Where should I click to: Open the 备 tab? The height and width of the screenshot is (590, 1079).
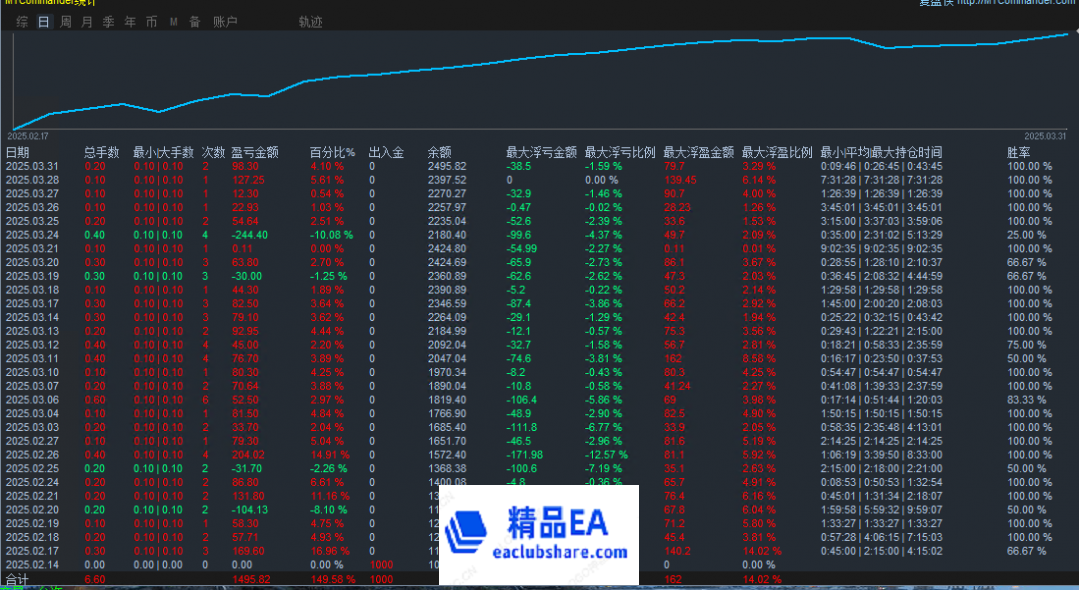(x=195, y=22)
